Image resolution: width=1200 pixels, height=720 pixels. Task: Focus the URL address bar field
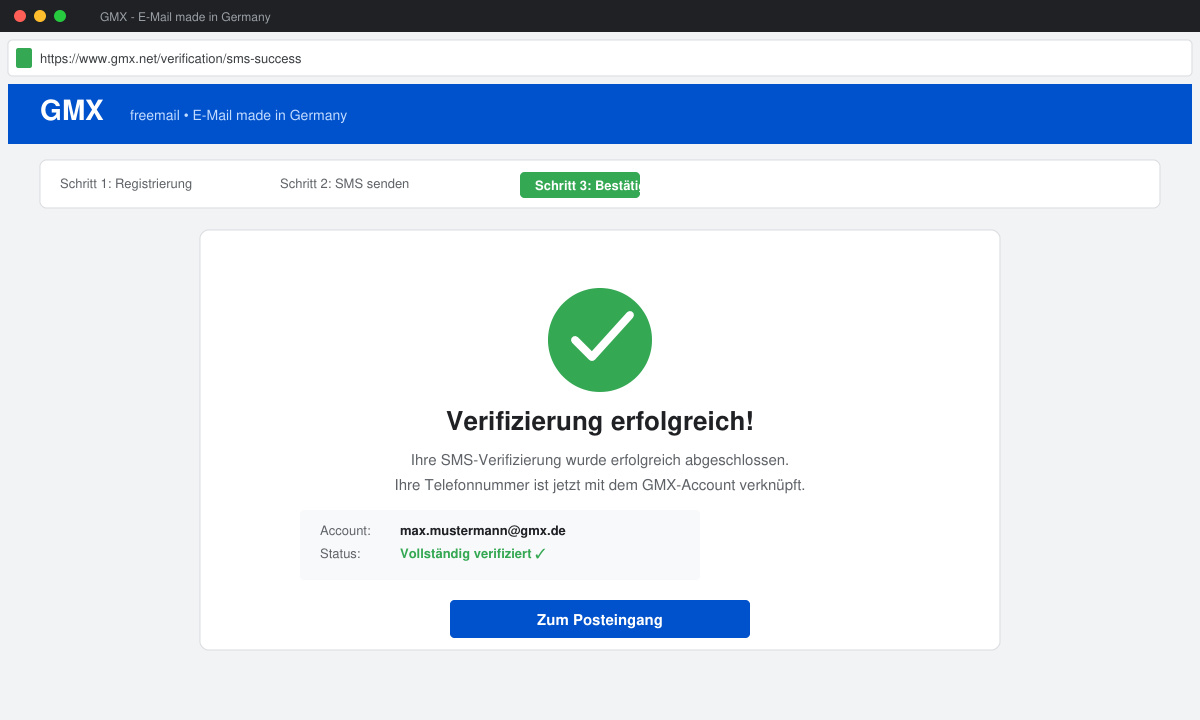[x=600, y=58]
